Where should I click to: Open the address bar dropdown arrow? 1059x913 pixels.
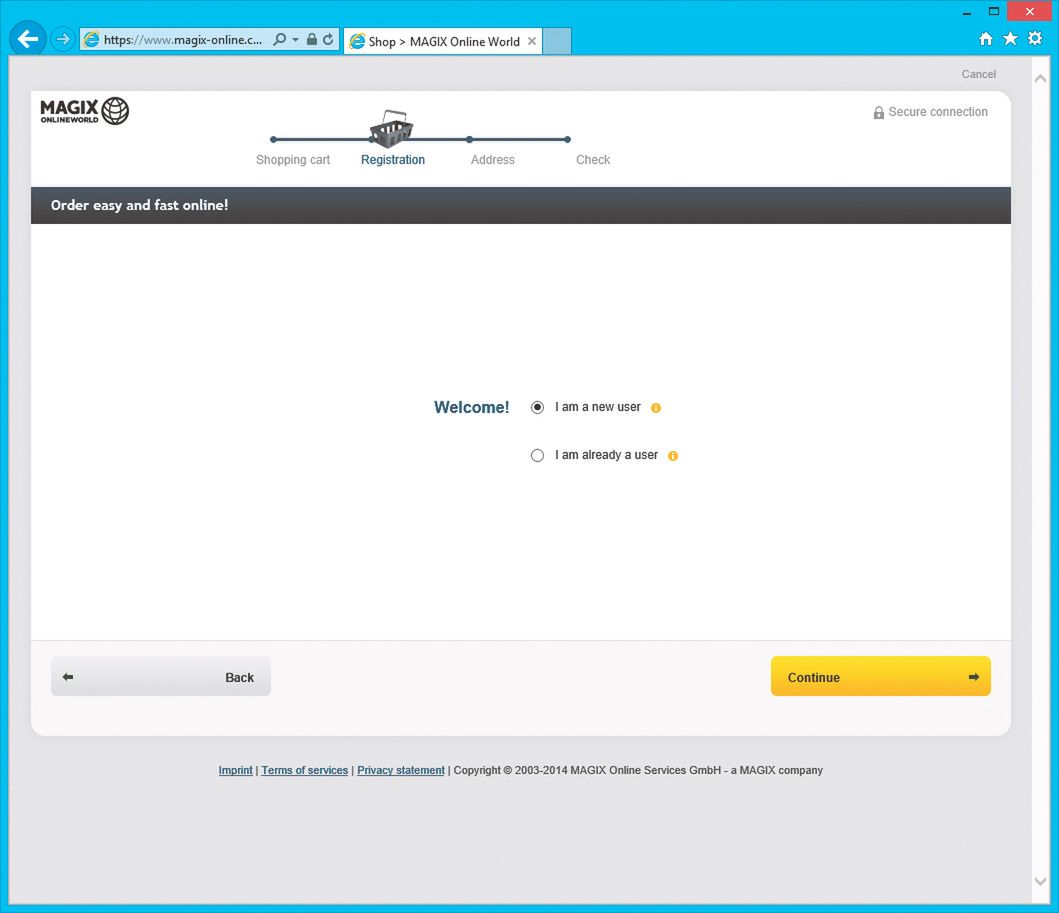(x=295, y=40)
